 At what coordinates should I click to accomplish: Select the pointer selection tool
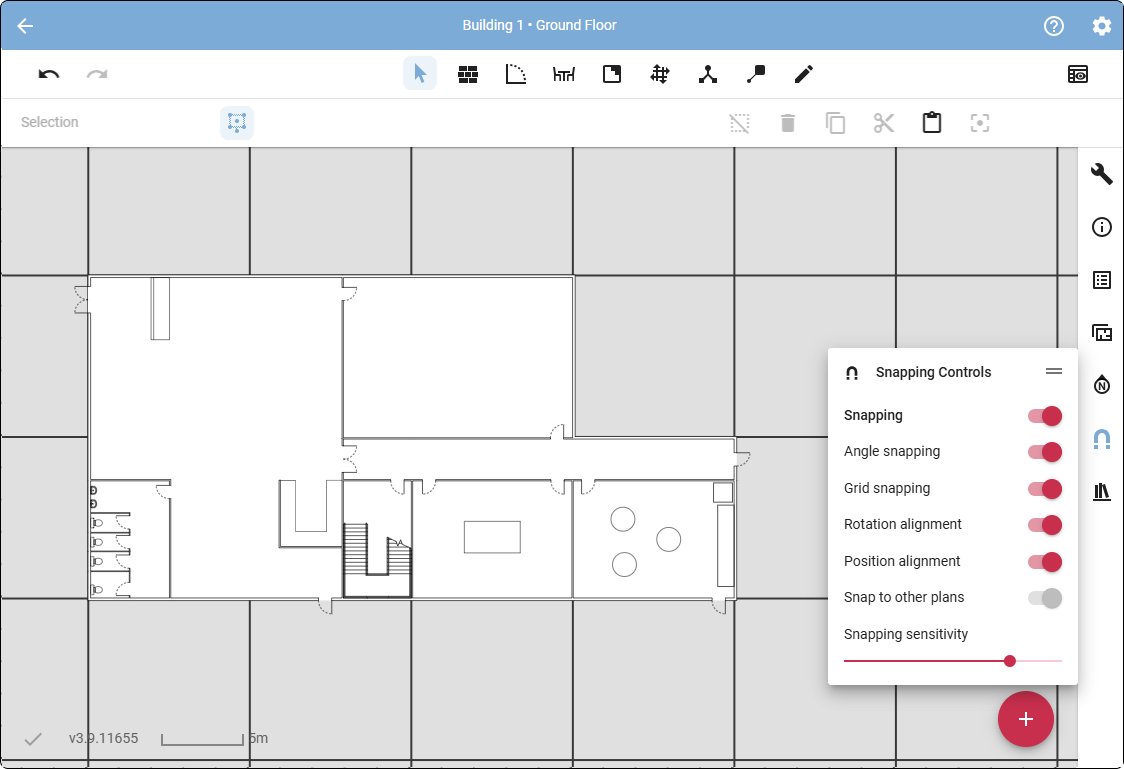click(x=420, y=74)
